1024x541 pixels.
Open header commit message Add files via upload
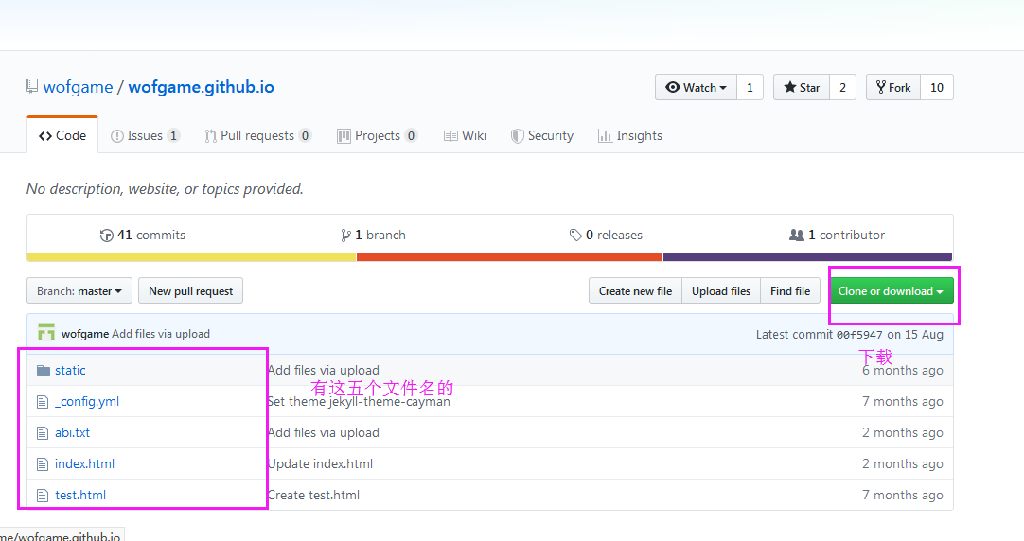pos(161,334)
